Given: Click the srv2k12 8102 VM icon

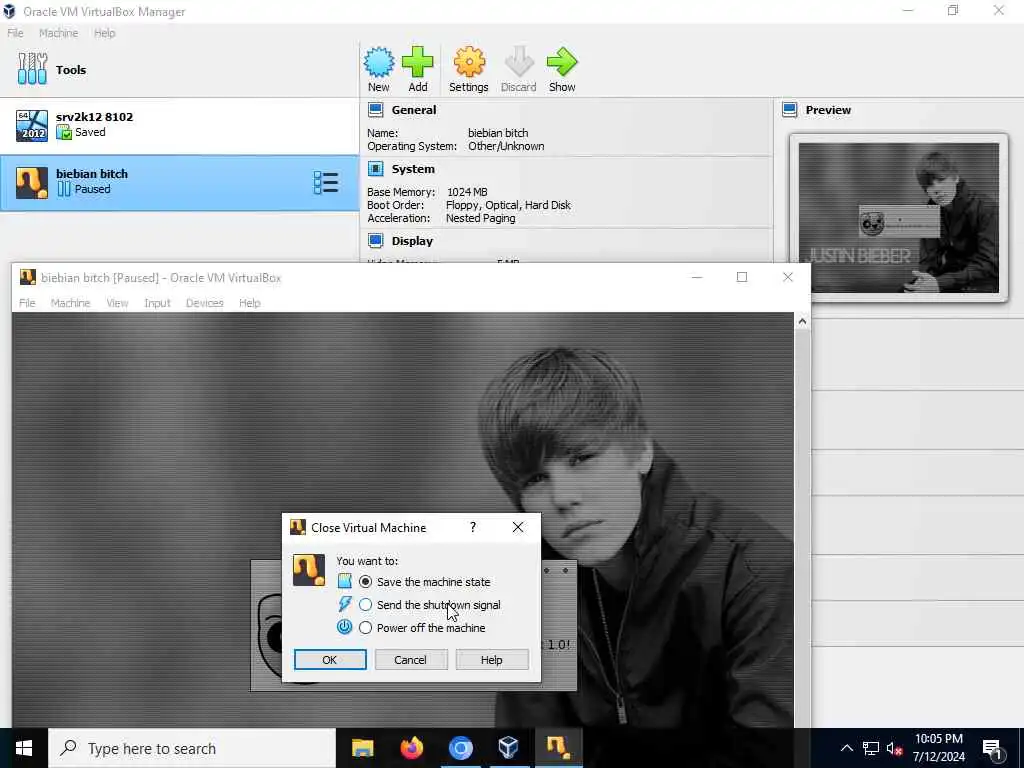Looking at the screenshot, I should [31, 125].
